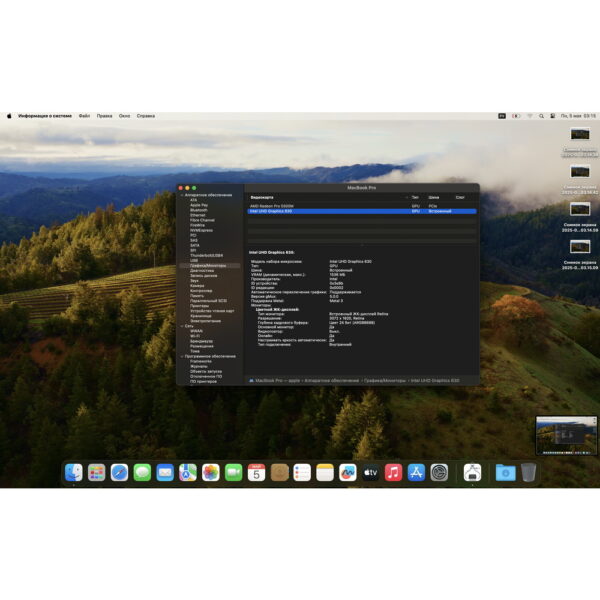Open input source switcher in menu bar
The height and width of the screenshot is (600, 600).
pos(502,116)
